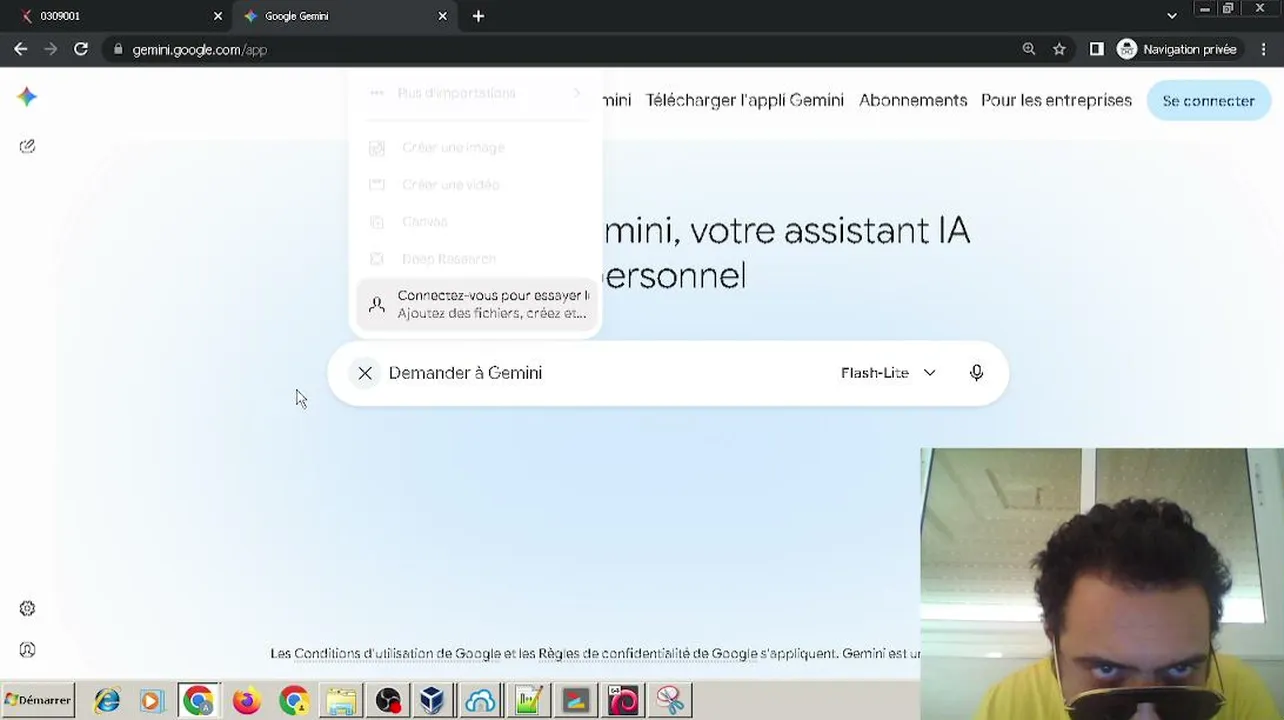Image resolution: width=1284 pixels, height=720 pixels.
Task: Open the Télécharger l'appli Gemini link
Action: (745, 100)
